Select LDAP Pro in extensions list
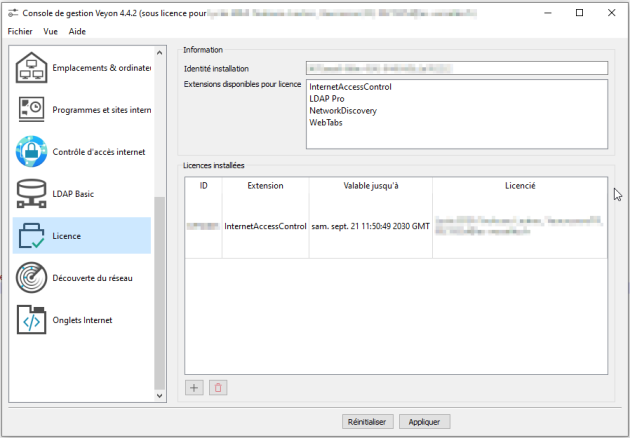 point(327,99)
